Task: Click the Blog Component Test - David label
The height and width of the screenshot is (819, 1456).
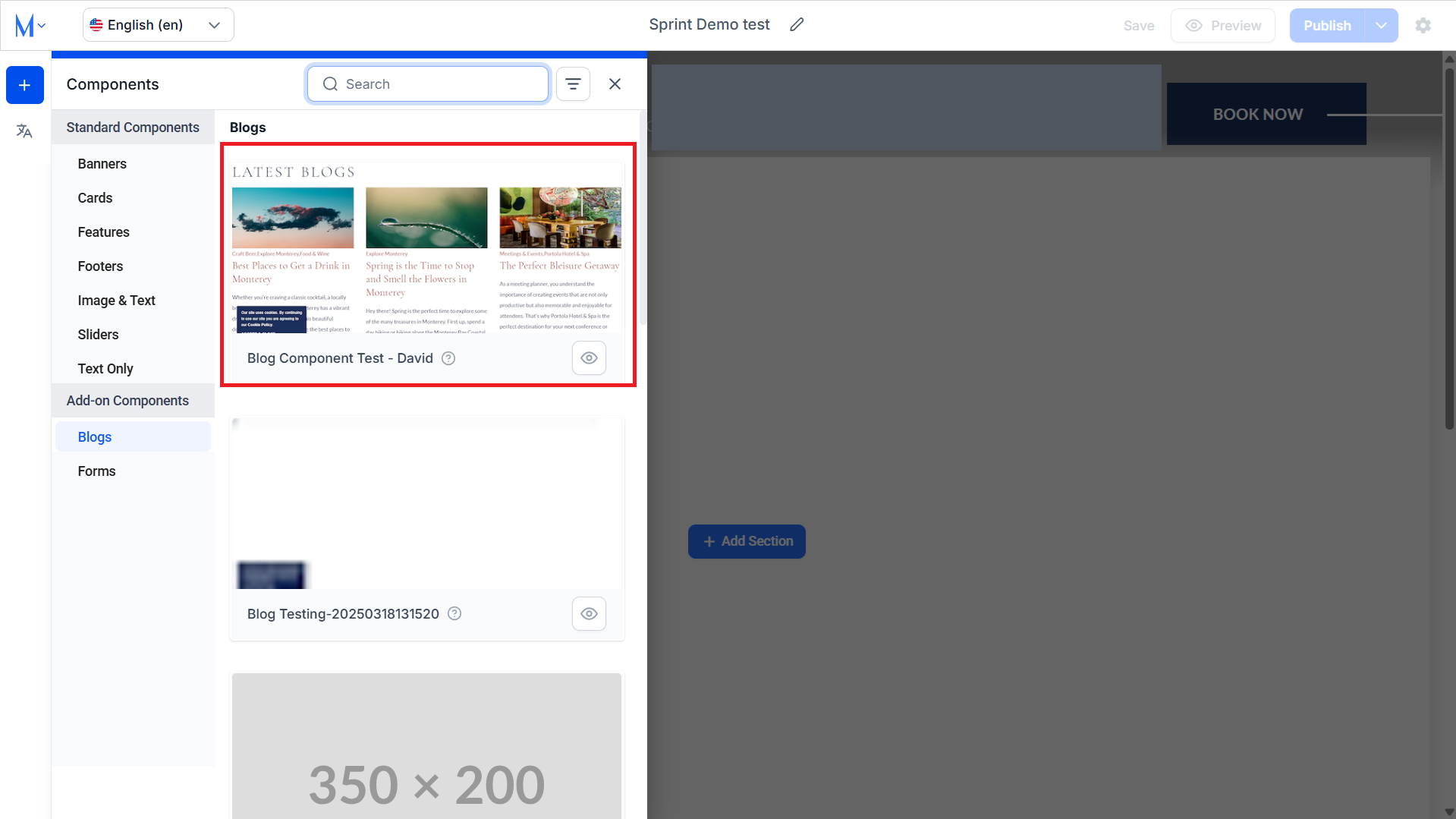Action: 340,358
